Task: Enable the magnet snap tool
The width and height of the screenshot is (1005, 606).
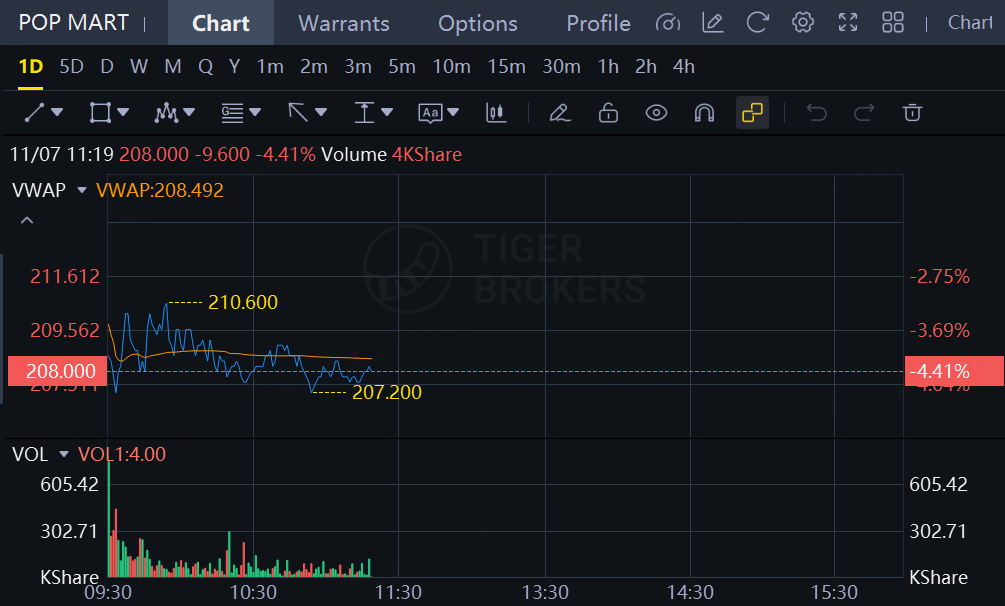Action: click(x=704, y=113)
